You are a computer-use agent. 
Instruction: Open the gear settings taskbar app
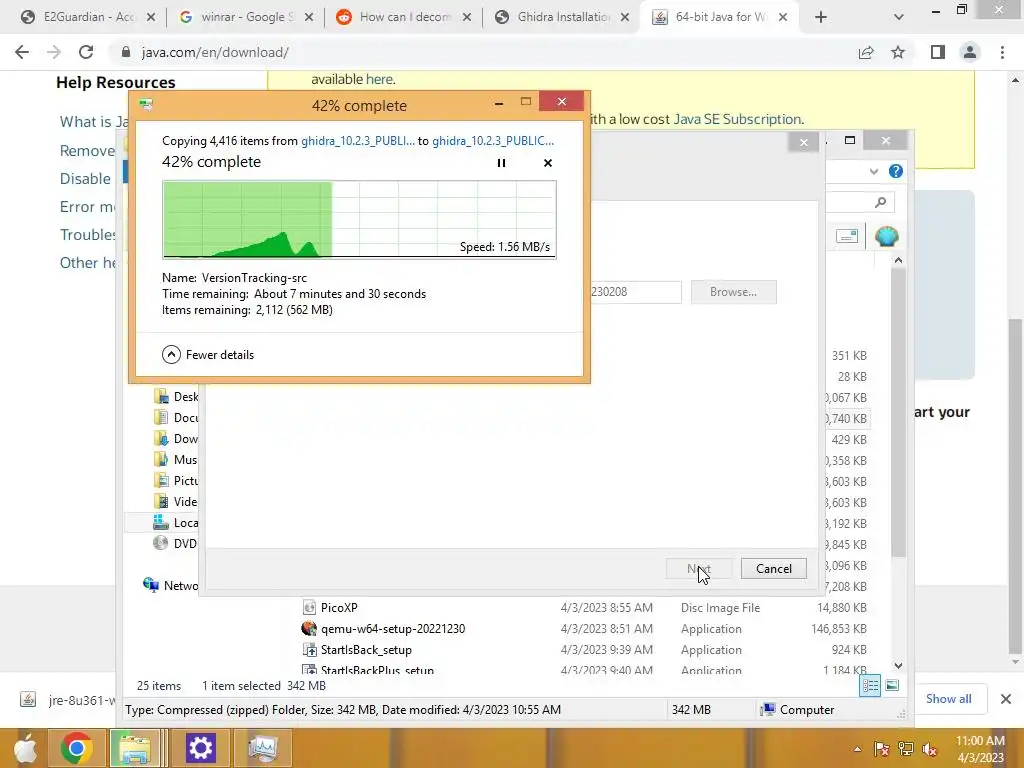point(200,748)
